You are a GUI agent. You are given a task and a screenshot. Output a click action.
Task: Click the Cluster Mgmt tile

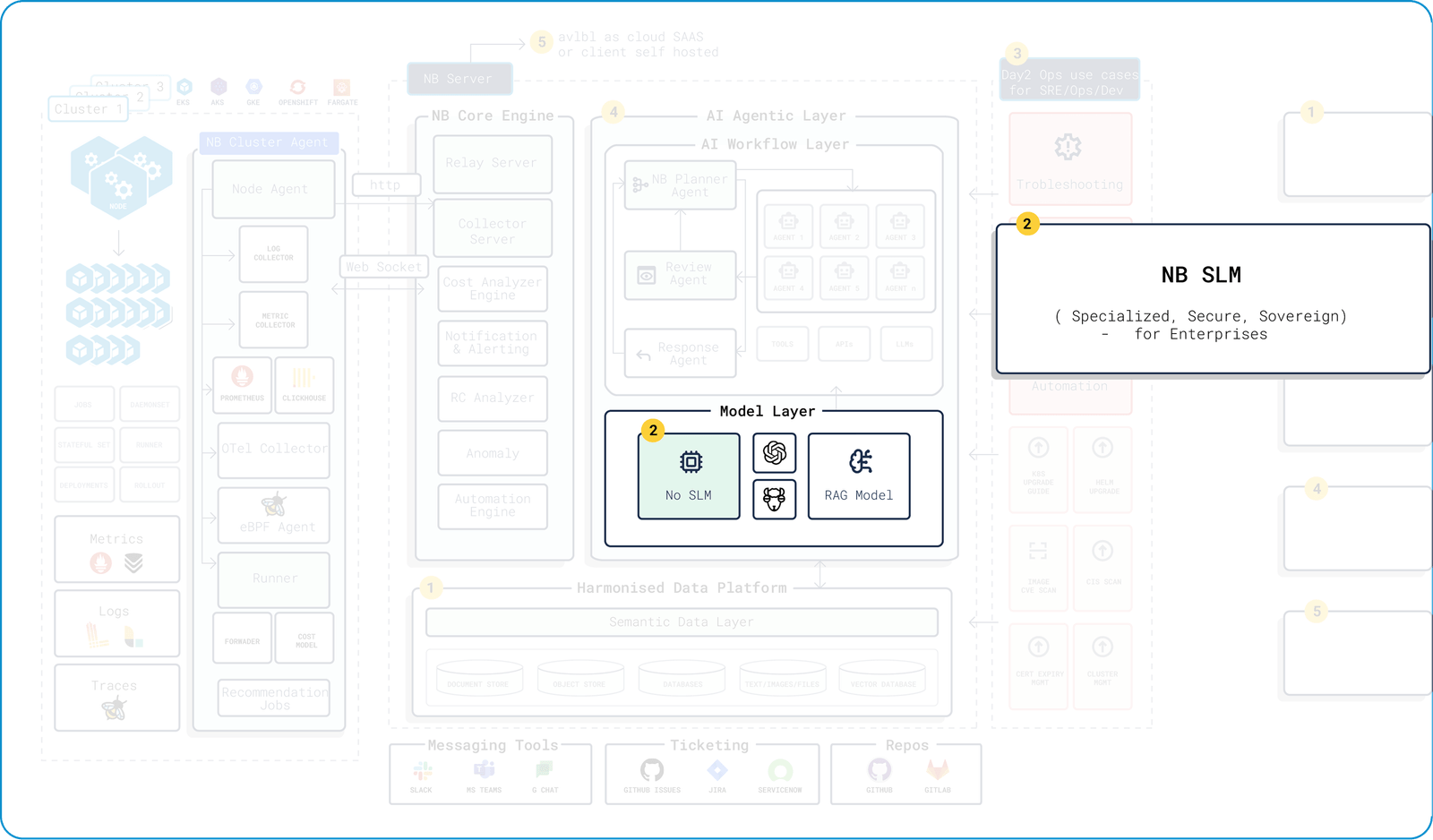point(1103,666)
